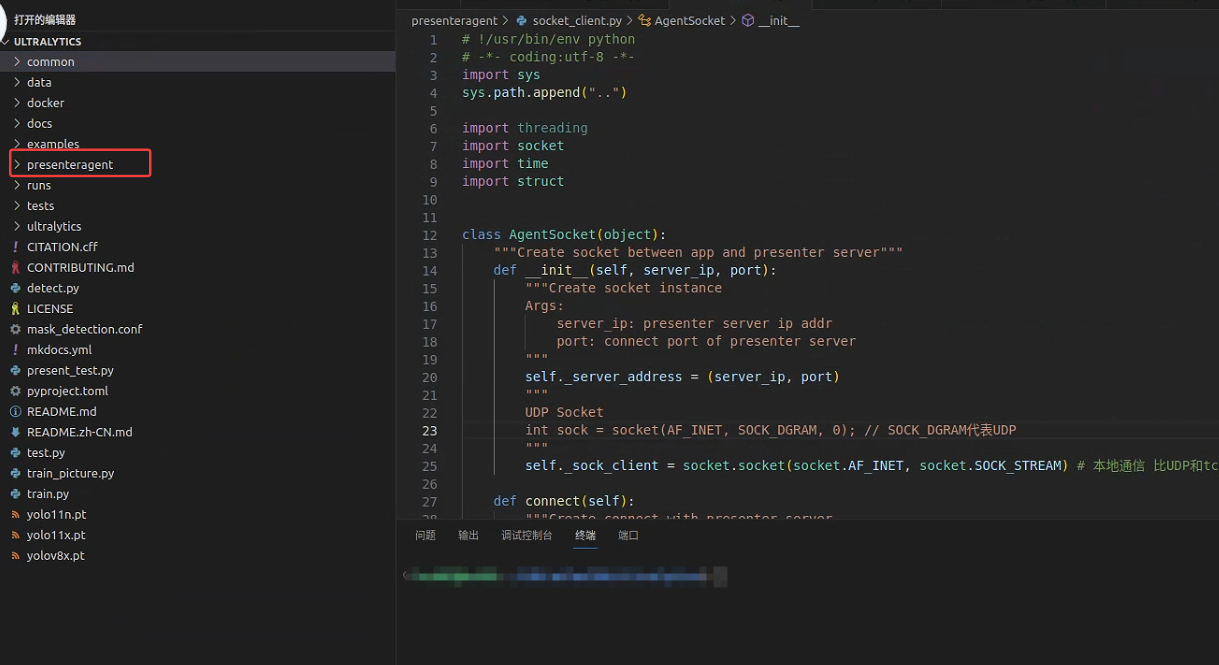Image resolution: width=1219 pixels, height=665 pixels.
Task: Expand the tests folder chevron
Action: [16, 206]
